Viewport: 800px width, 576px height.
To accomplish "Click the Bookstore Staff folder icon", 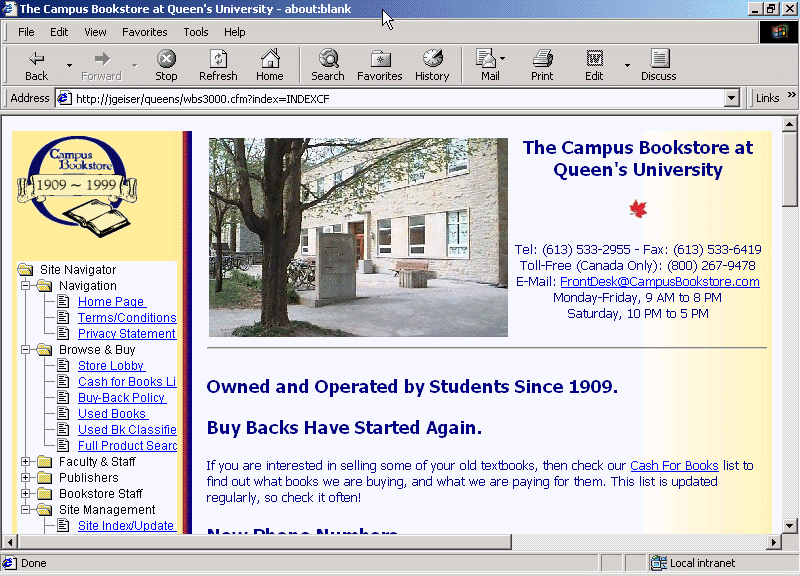I will click(x=45, y=493).
